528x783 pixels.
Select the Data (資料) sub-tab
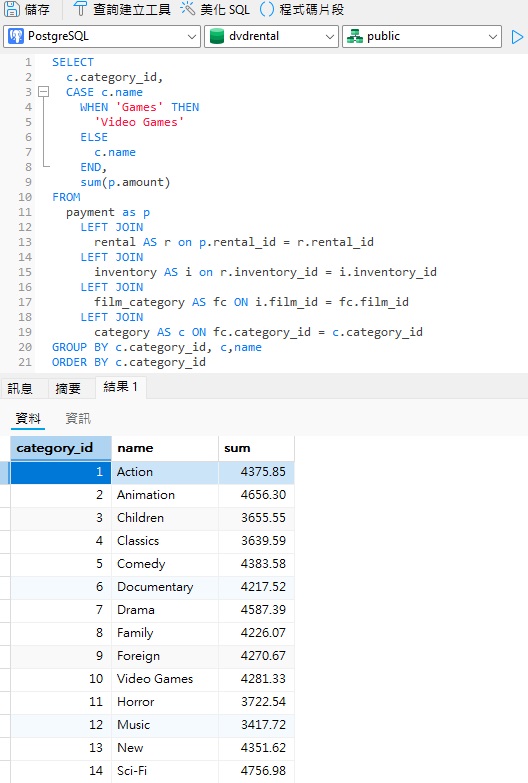click(28, 418)
